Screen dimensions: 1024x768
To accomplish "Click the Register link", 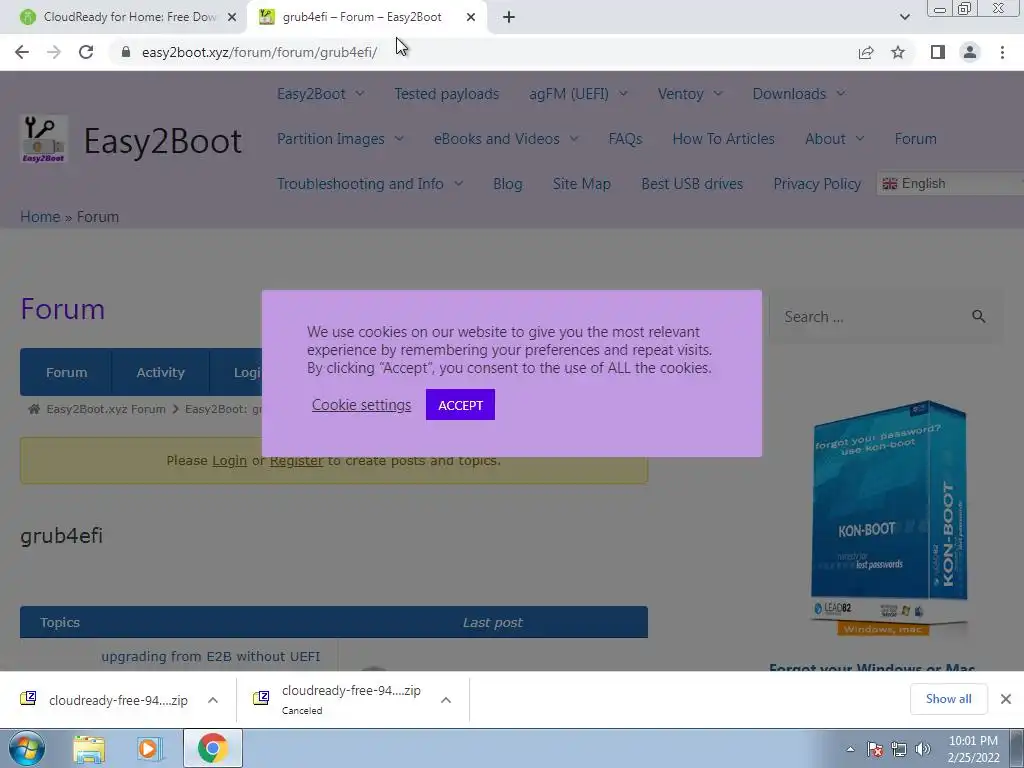I will coord(296,460).
